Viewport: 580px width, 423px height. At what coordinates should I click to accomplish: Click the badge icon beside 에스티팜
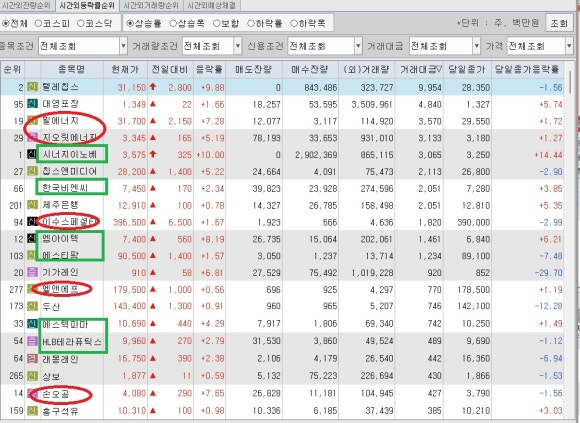(x=32, y=256)
